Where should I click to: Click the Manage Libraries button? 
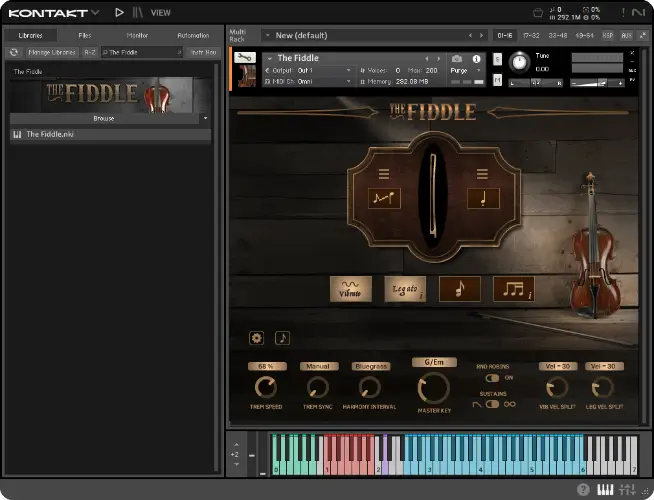[52, 52]
